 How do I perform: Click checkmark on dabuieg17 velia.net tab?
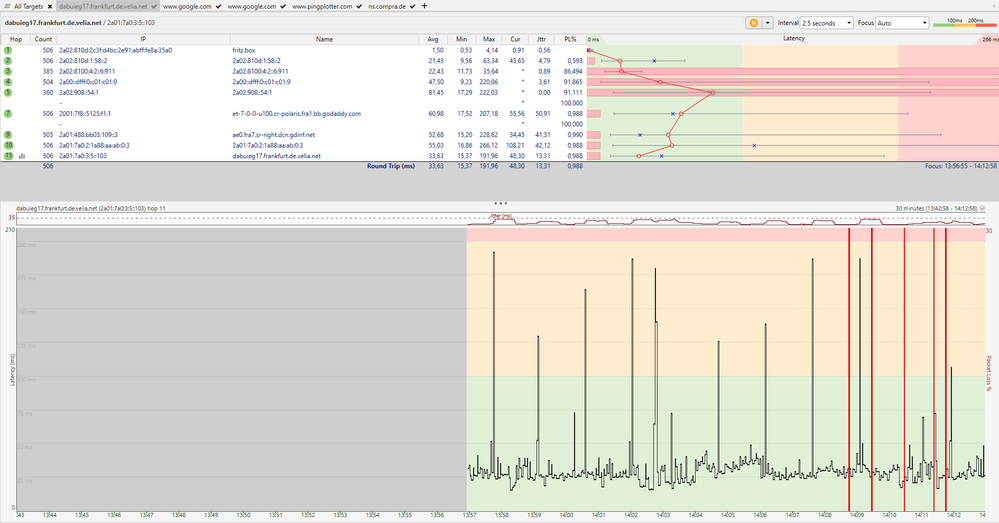click(153, 6)
